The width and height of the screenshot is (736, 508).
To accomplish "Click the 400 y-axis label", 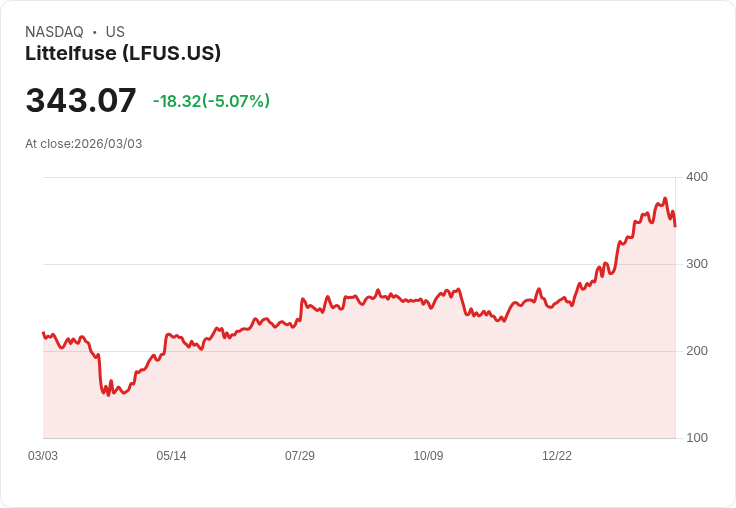I will pos(697,177).
